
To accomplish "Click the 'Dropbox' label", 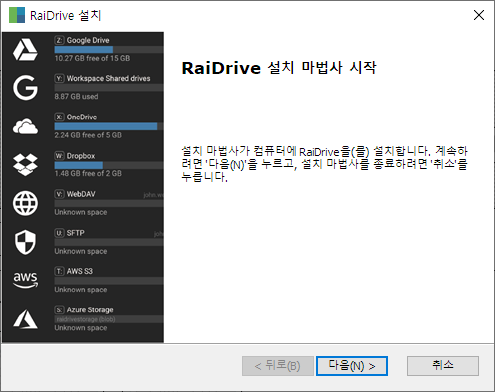I will pos(81,156).
